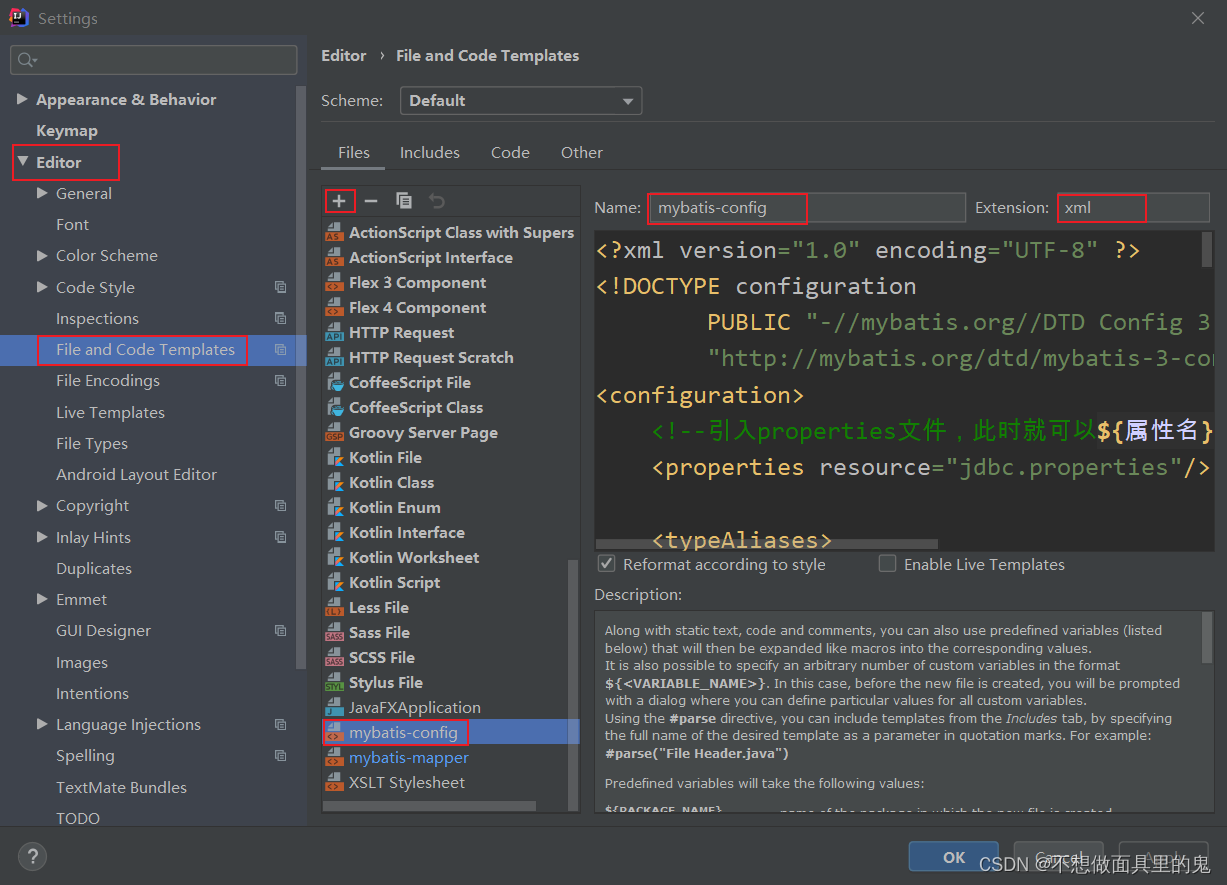Screen dimensions: 1227x885
Task: Collapse the Editor section
Action: pyautogui.click(x=23, y=161)
